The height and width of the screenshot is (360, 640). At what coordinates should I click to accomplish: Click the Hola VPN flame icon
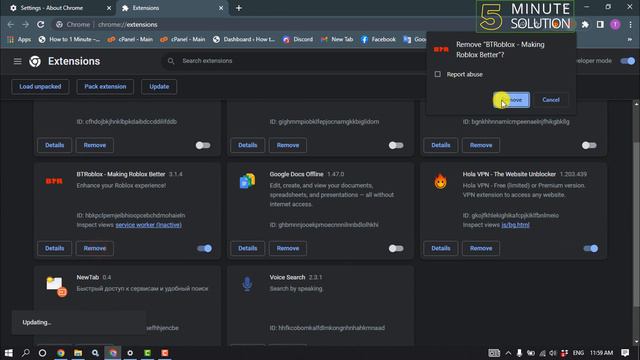click(440, 181)
